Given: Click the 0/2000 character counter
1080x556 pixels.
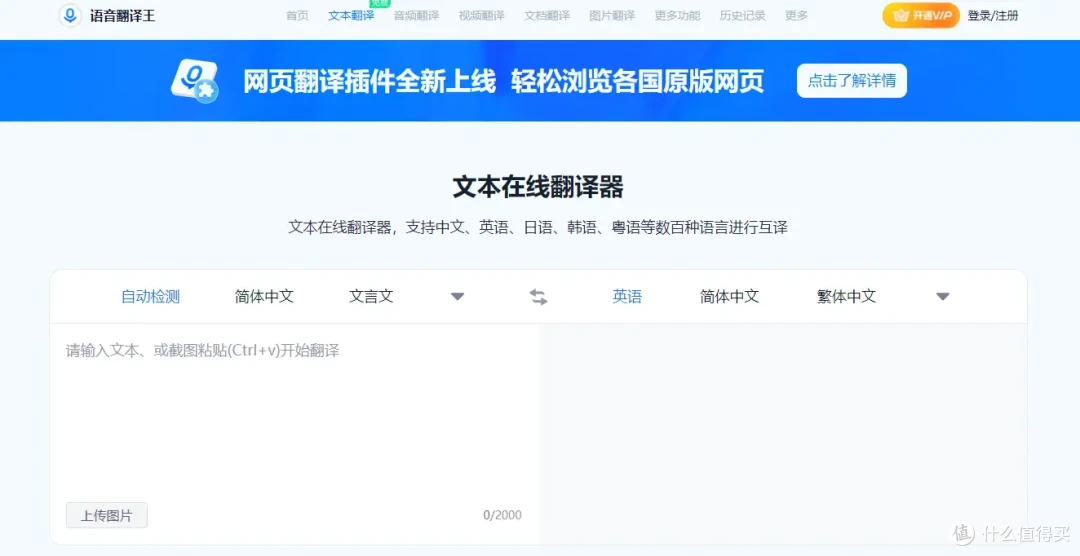Looking at the screenshot, I should point(502,515).
